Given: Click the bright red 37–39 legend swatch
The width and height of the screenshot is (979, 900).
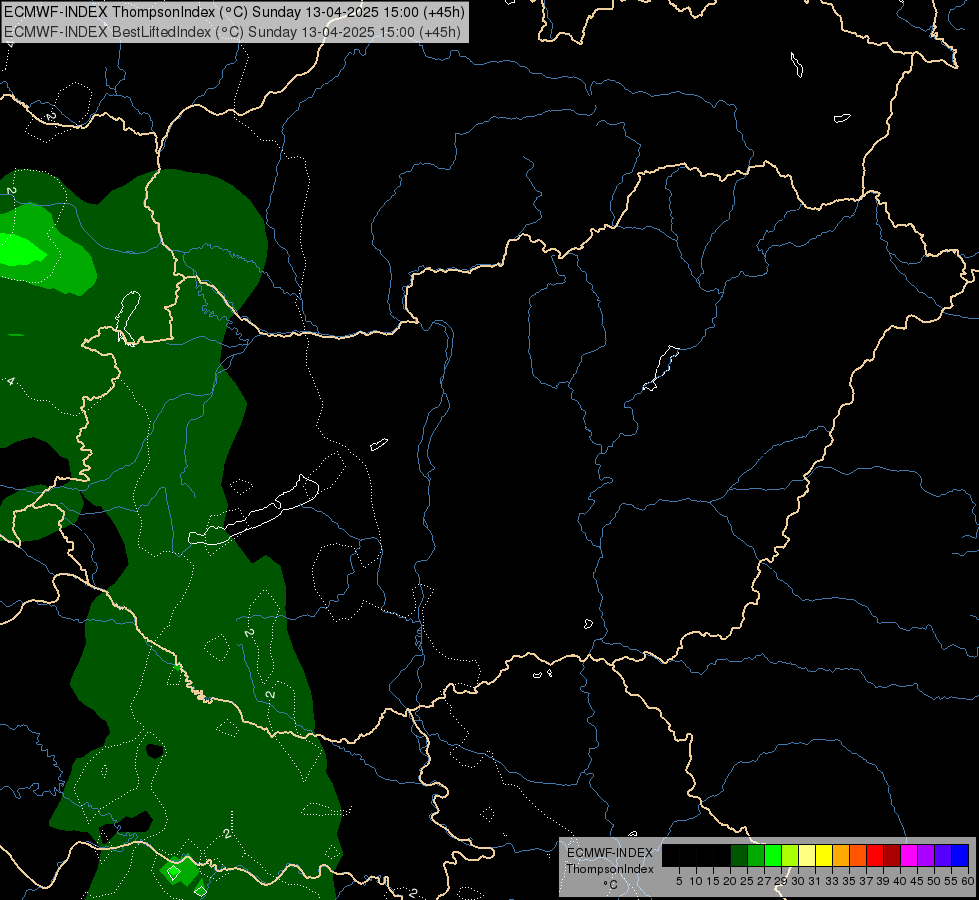Looking at the screenshot, I should (x=875, y=855).
